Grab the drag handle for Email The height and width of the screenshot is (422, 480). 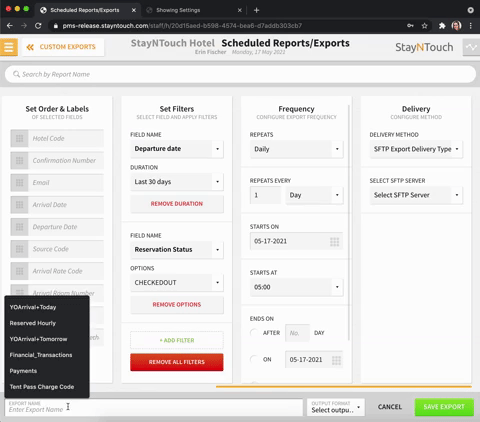click(19, 183)
